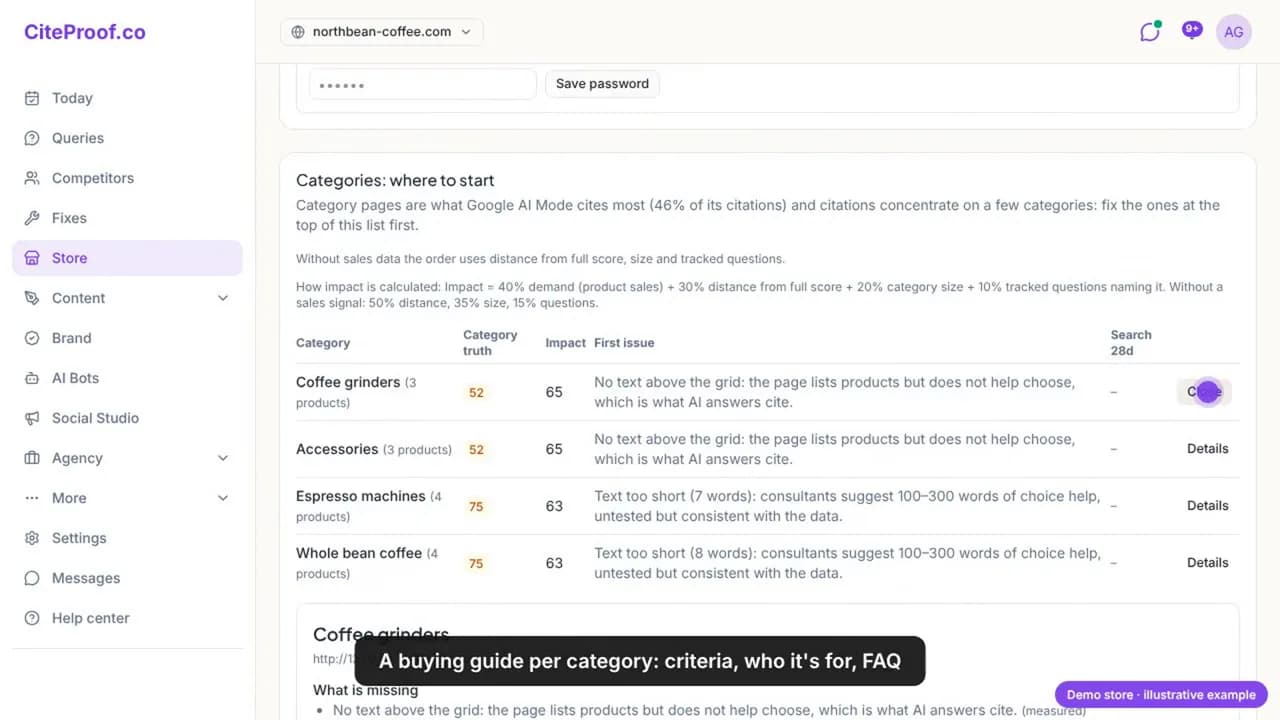Screen dimensions: 1280x720
Task: Open Details for Whole bean coffee row
Action: click(1207, 563)
